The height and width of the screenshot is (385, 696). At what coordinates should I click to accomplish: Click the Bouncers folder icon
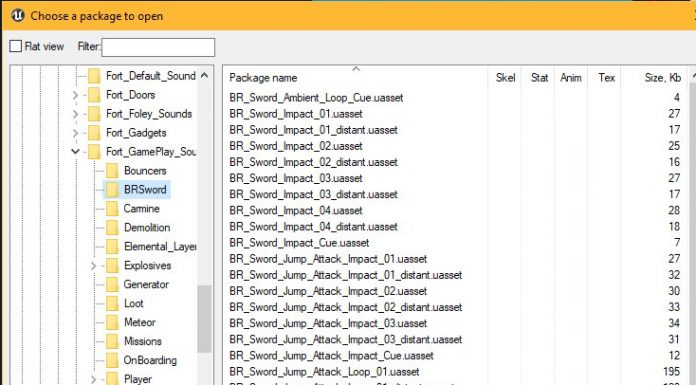coord(112,171)
